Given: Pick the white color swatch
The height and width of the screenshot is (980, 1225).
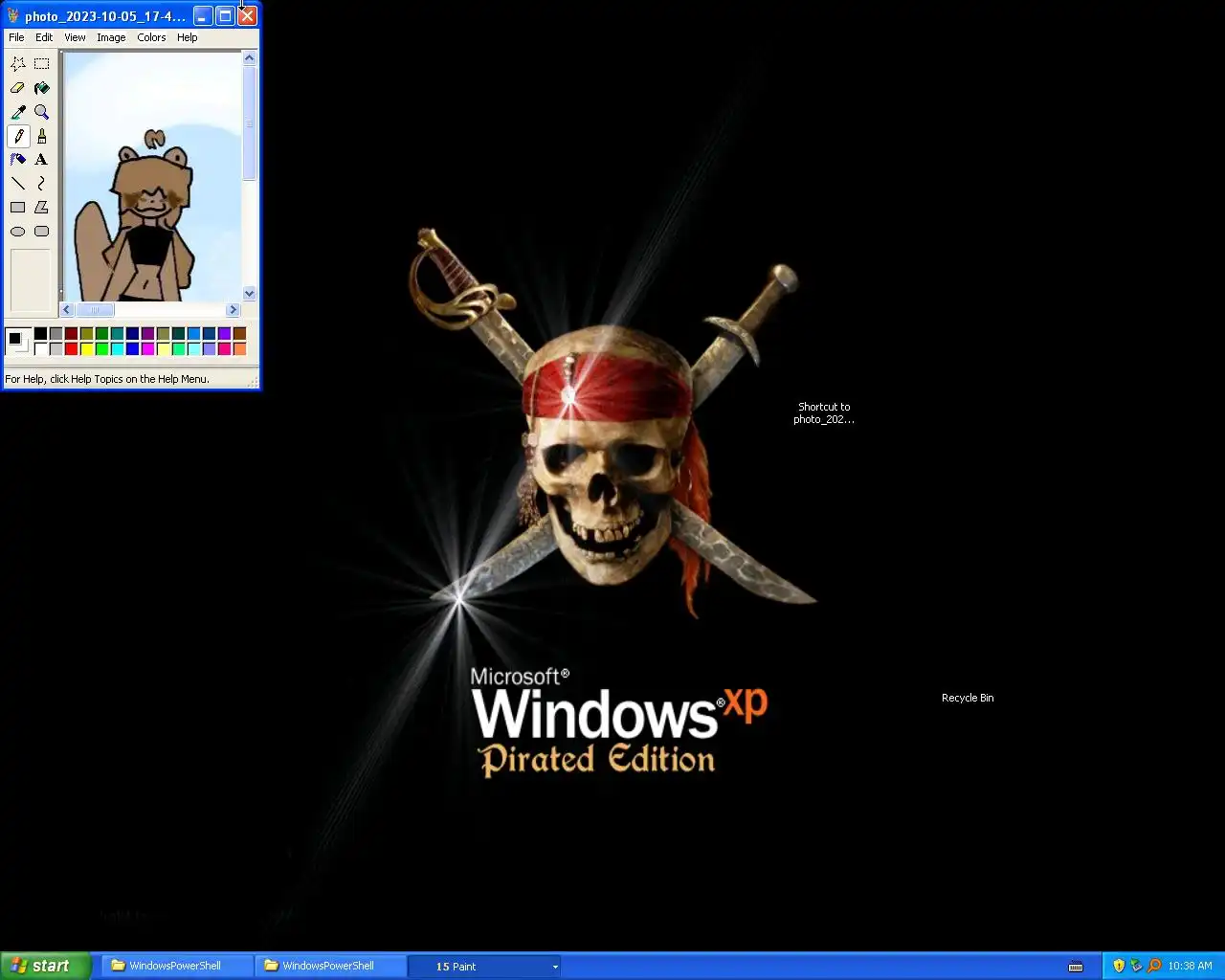Looking at the screenshot, I should (x=40, y=348).
